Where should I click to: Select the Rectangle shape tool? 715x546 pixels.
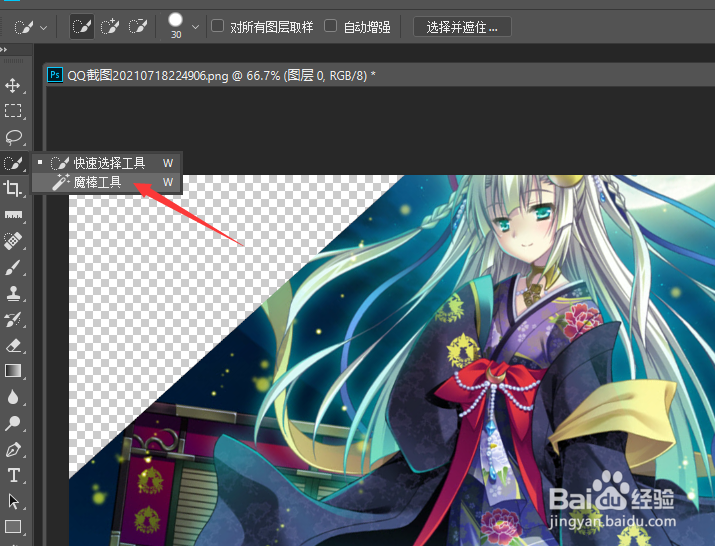click(x=13, y=527)
